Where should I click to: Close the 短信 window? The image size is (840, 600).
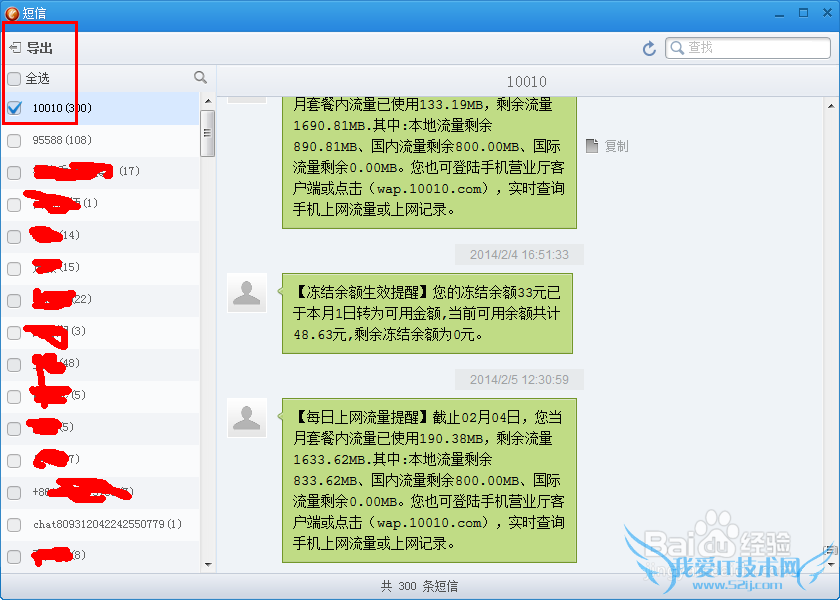[828, 13]
